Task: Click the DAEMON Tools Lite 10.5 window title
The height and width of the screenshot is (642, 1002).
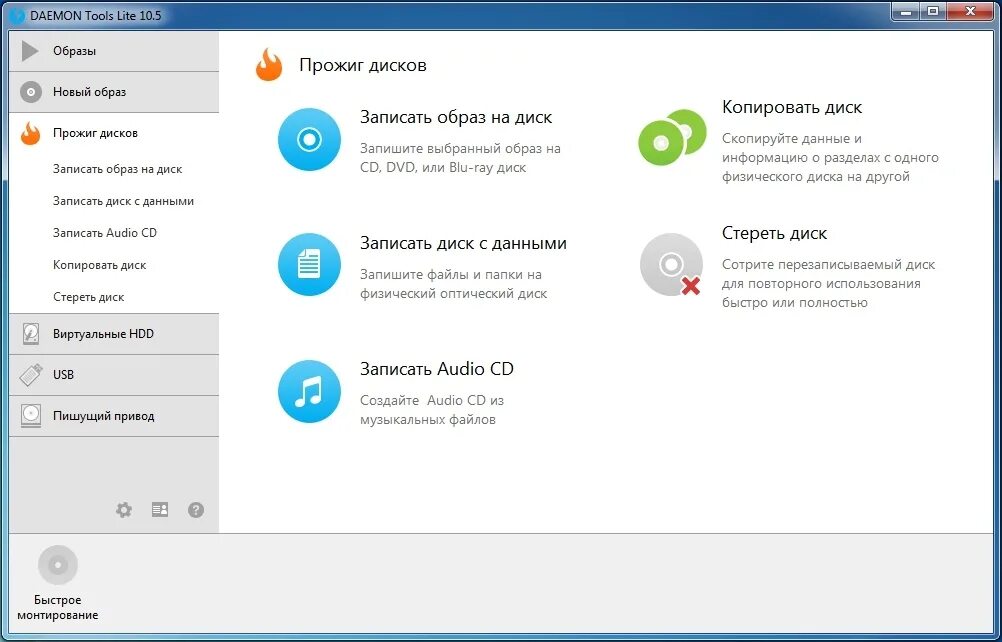Action: pos(96,16)
